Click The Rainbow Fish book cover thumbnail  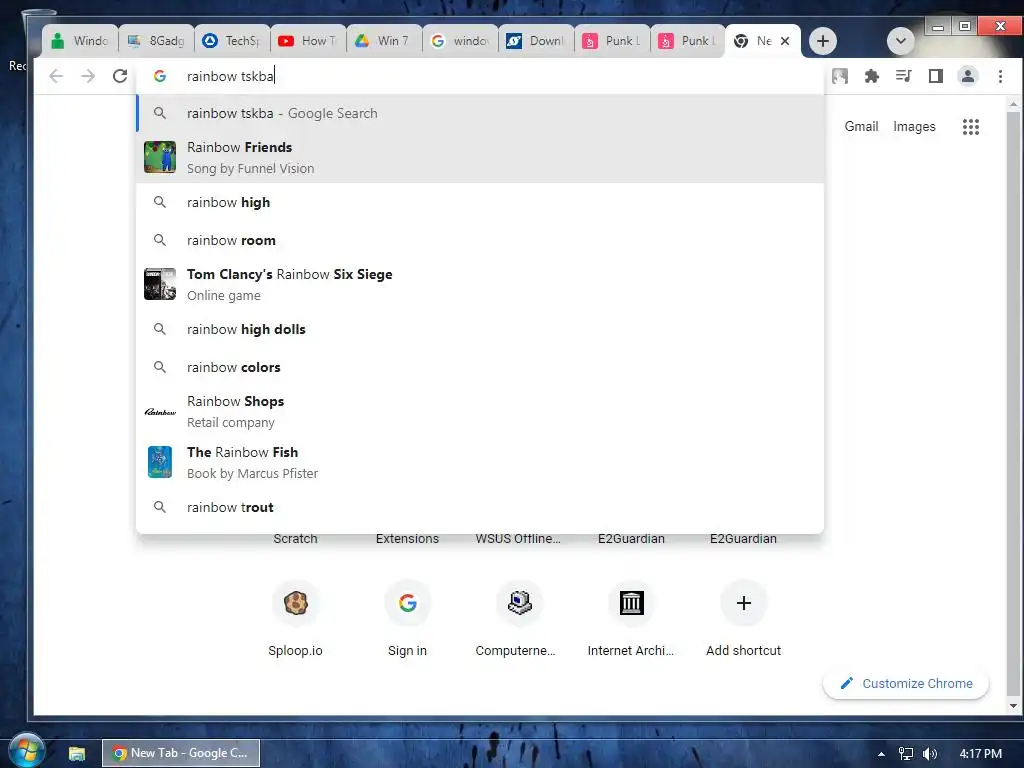point(160,462)
